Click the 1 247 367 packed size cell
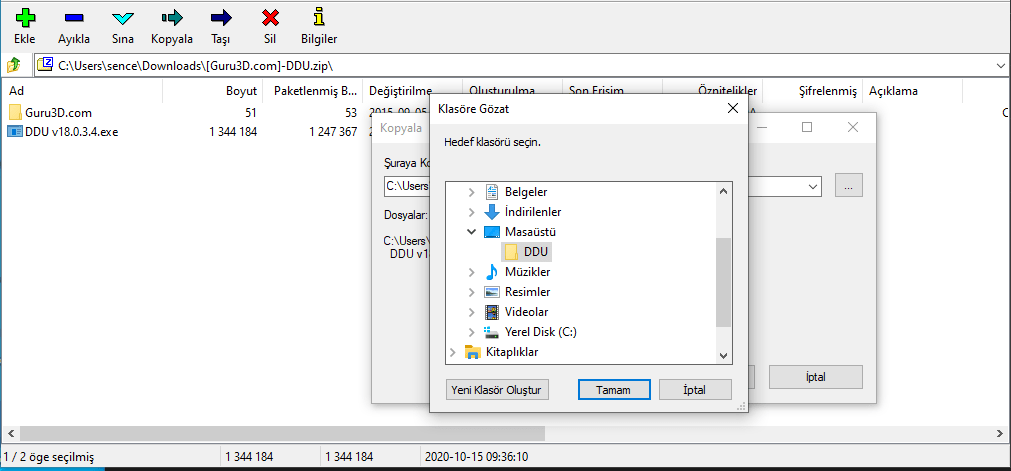 pyautogui.click(x=333, y=132)
